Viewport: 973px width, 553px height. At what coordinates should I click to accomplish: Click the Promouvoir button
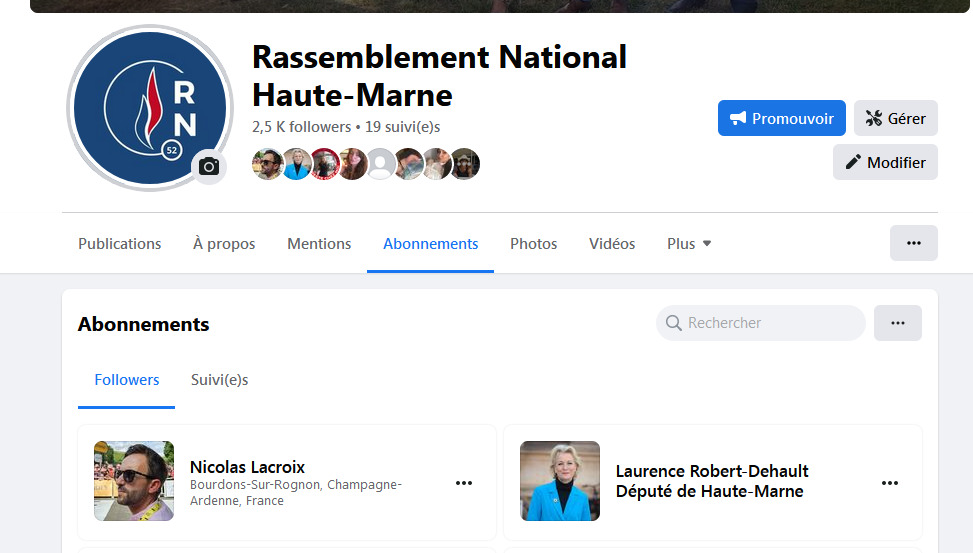pyautogui.click(x=781, y=118)
